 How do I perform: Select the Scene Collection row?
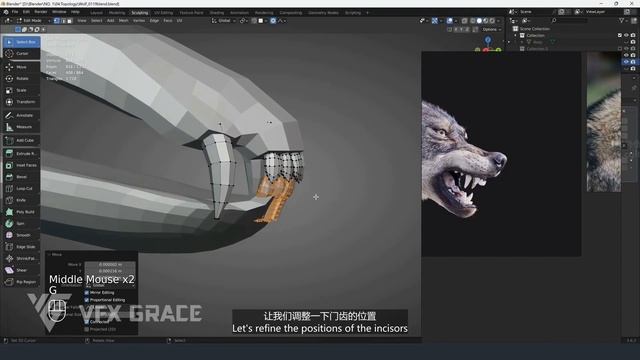click(535, 29)
